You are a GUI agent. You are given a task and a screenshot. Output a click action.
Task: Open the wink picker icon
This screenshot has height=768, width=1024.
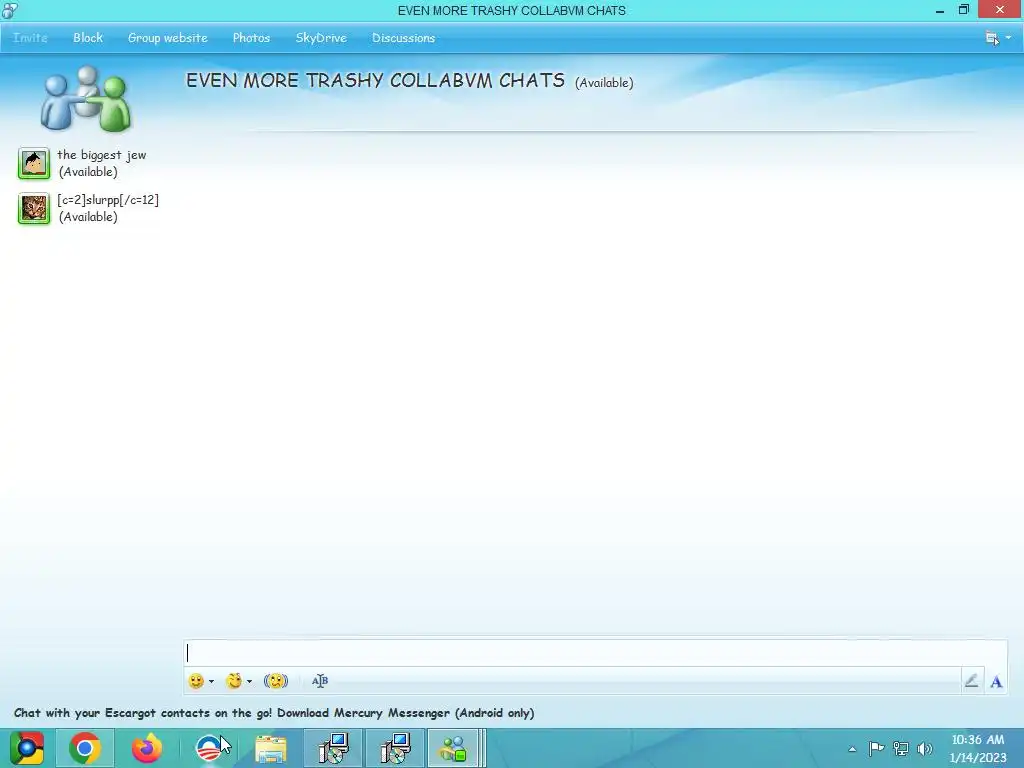coord(234,681)
